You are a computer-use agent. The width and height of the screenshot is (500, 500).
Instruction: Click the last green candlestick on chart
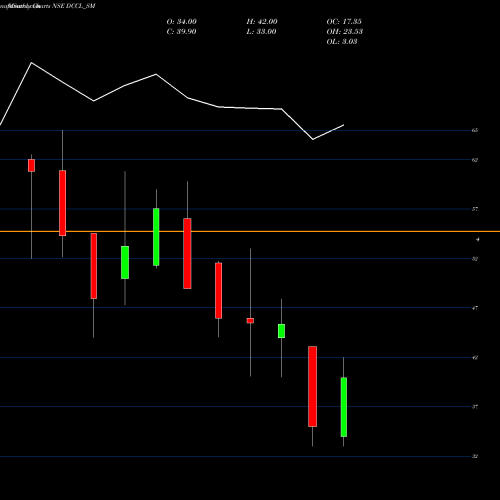click(344, 407)
